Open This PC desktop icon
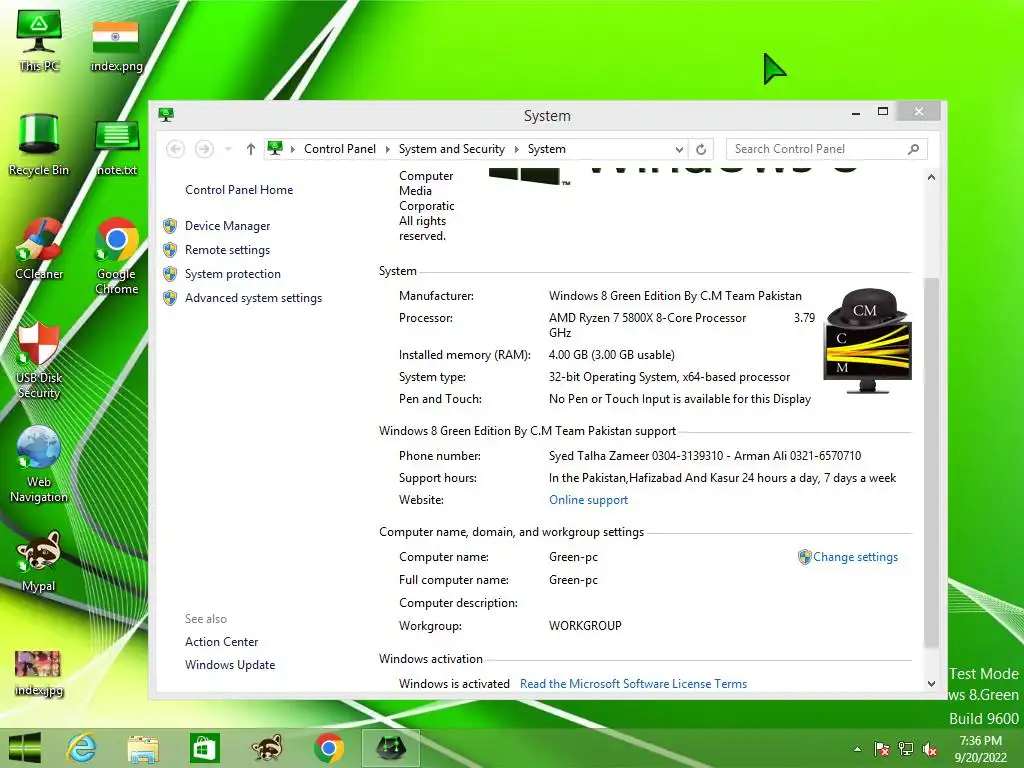This screenshot has width=1024, height=768. [39, 40]
